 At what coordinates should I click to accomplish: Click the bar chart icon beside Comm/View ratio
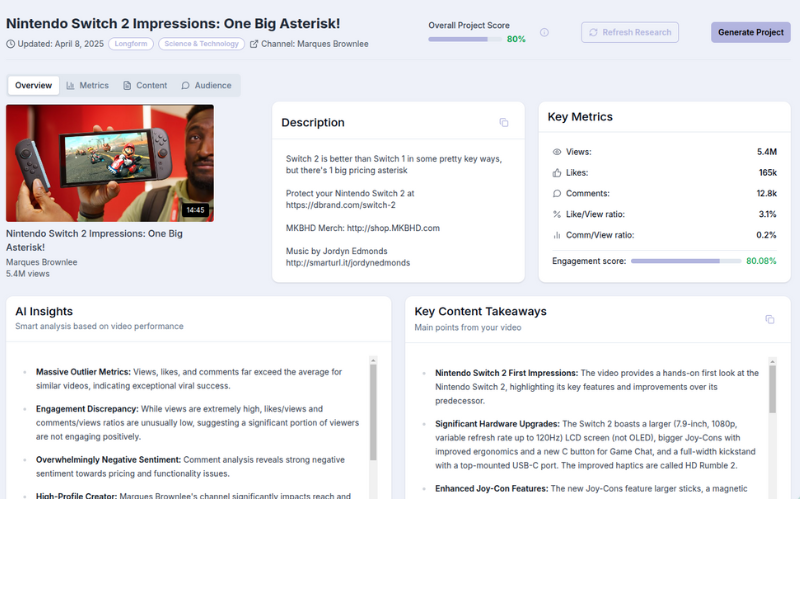[557, 235]
